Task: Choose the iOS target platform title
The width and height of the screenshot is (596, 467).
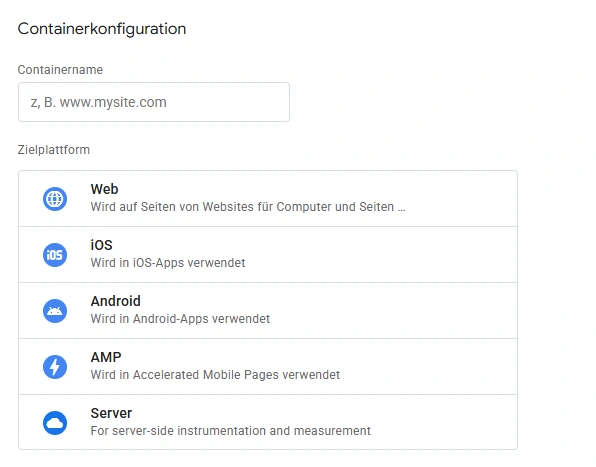Action: coord(101,245)
